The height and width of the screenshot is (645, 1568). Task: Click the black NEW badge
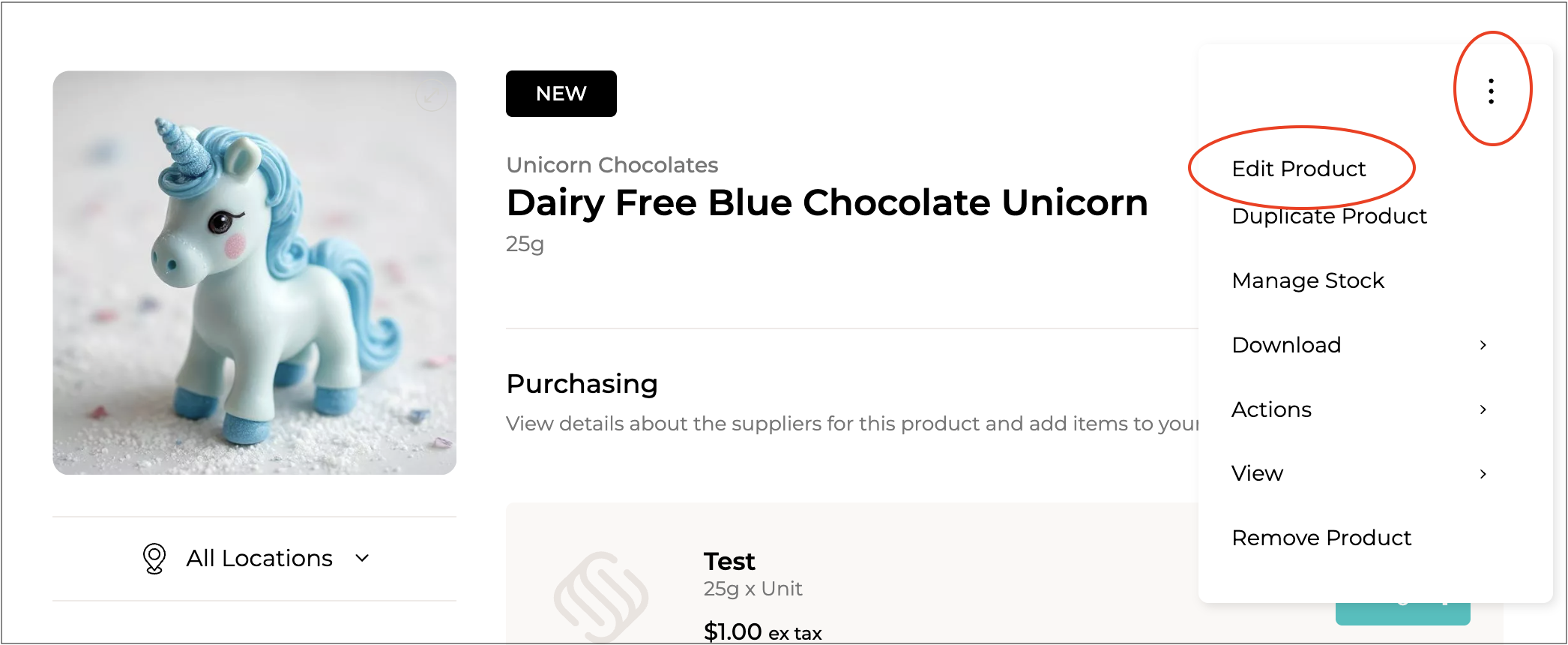point(561,94)
